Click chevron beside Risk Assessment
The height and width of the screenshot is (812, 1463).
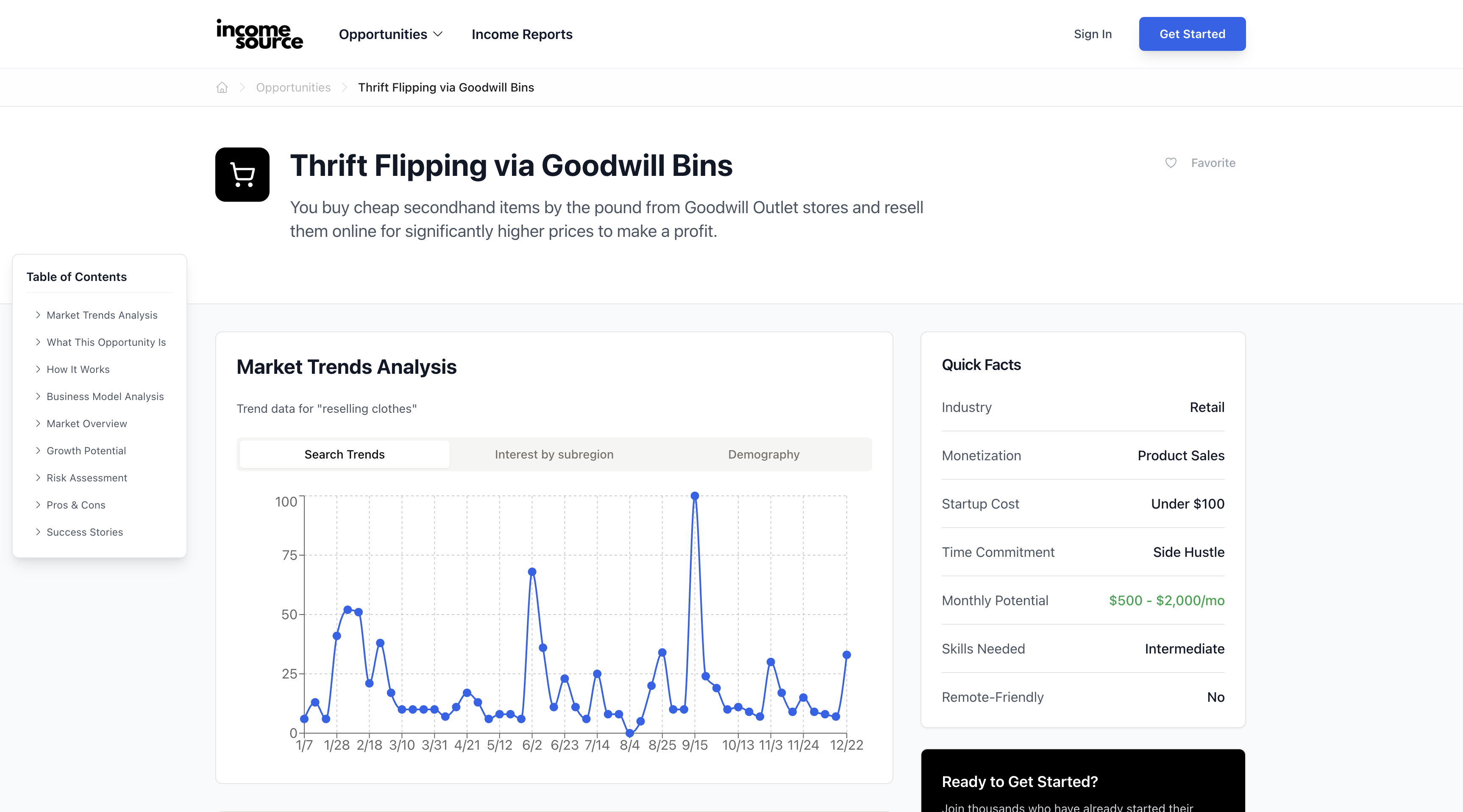(x=38, y=478)
